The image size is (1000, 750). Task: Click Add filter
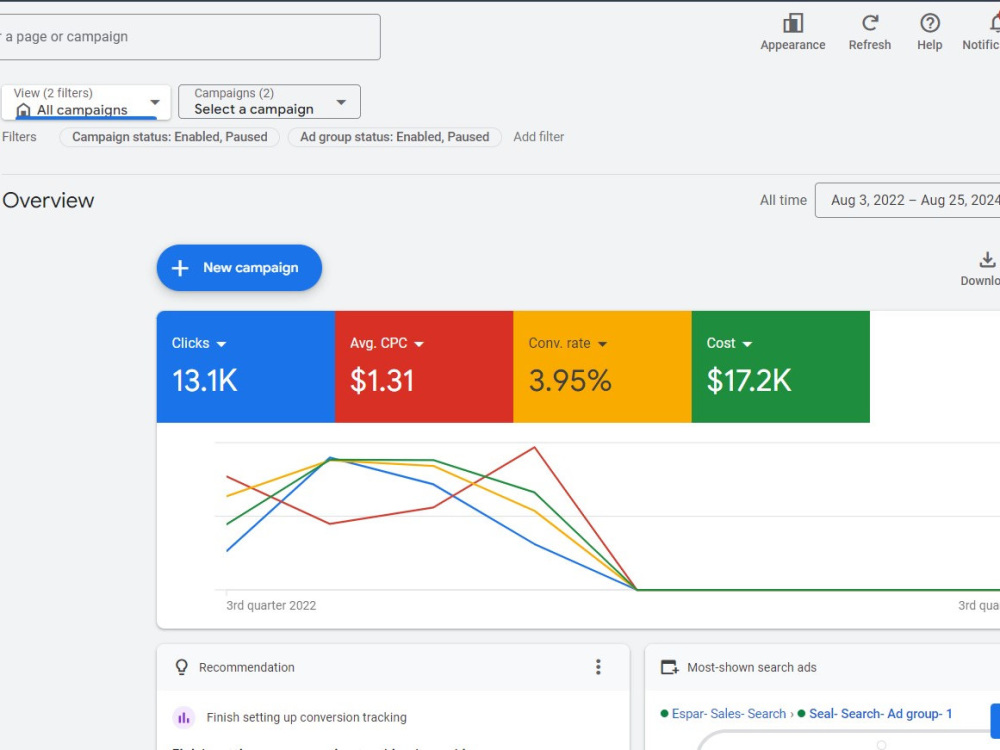[x=538, y=136]
